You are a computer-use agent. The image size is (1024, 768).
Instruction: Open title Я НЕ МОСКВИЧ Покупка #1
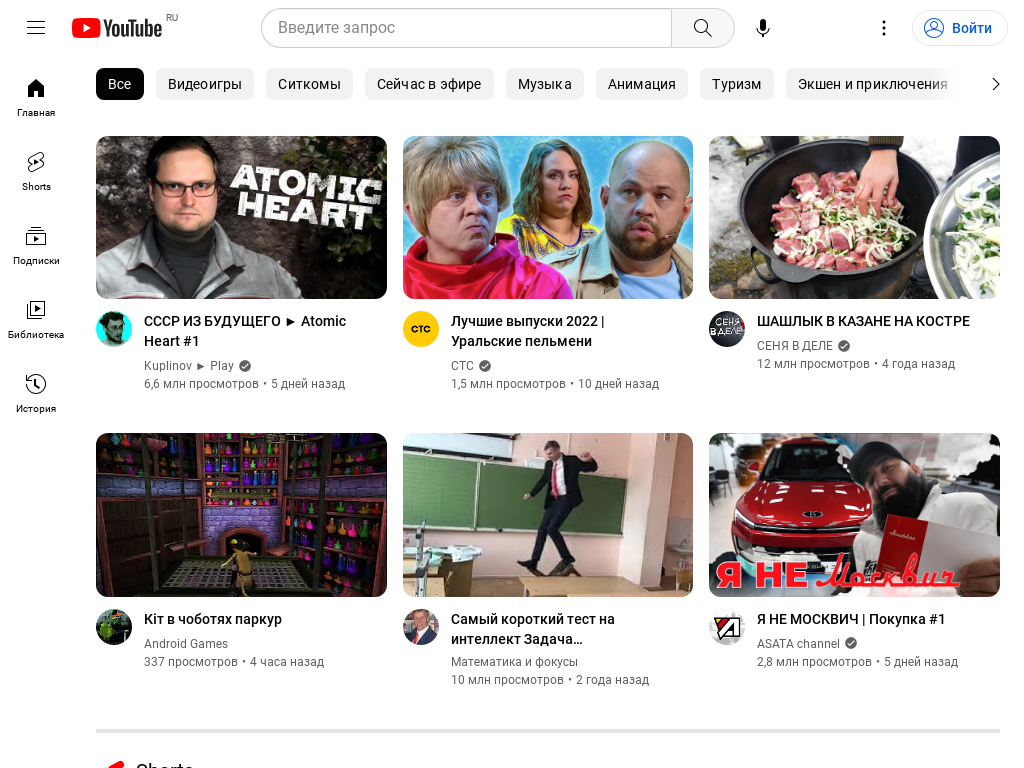(851, 619)
